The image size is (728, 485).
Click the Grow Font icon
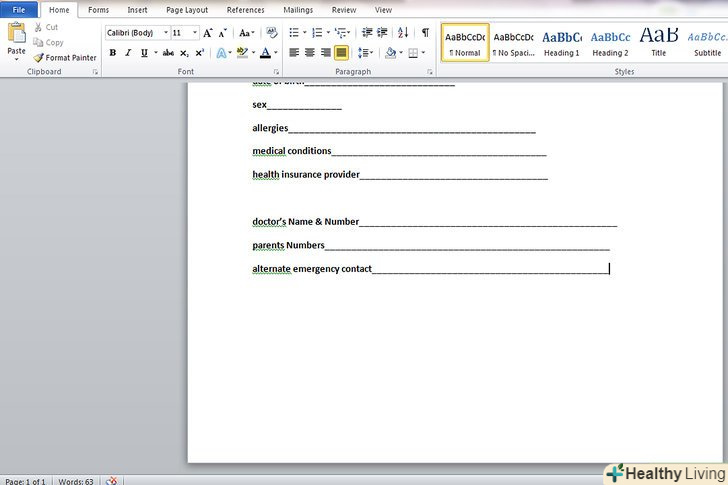click(x=208, y=33)
